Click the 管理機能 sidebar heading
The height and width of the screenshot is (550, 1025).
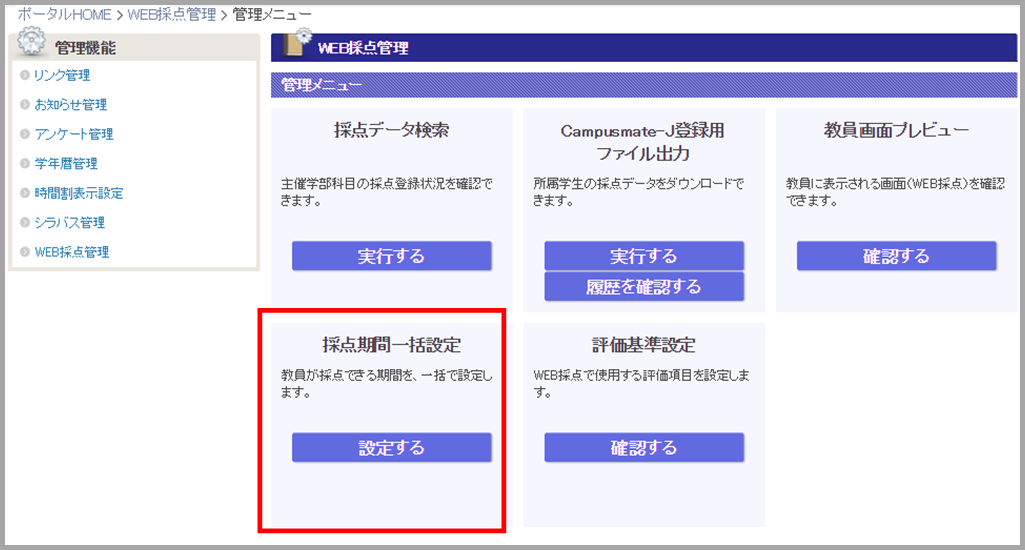click(85, 48)
